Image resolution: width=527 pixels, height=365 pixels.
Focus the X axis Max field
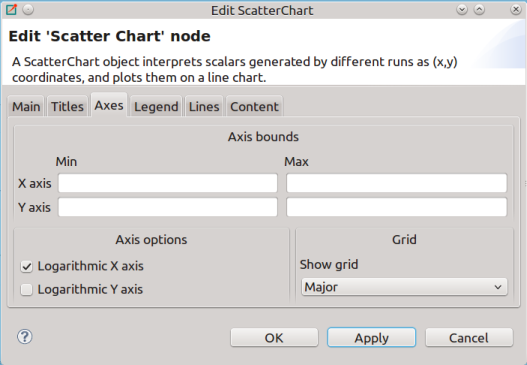point(397,183)
